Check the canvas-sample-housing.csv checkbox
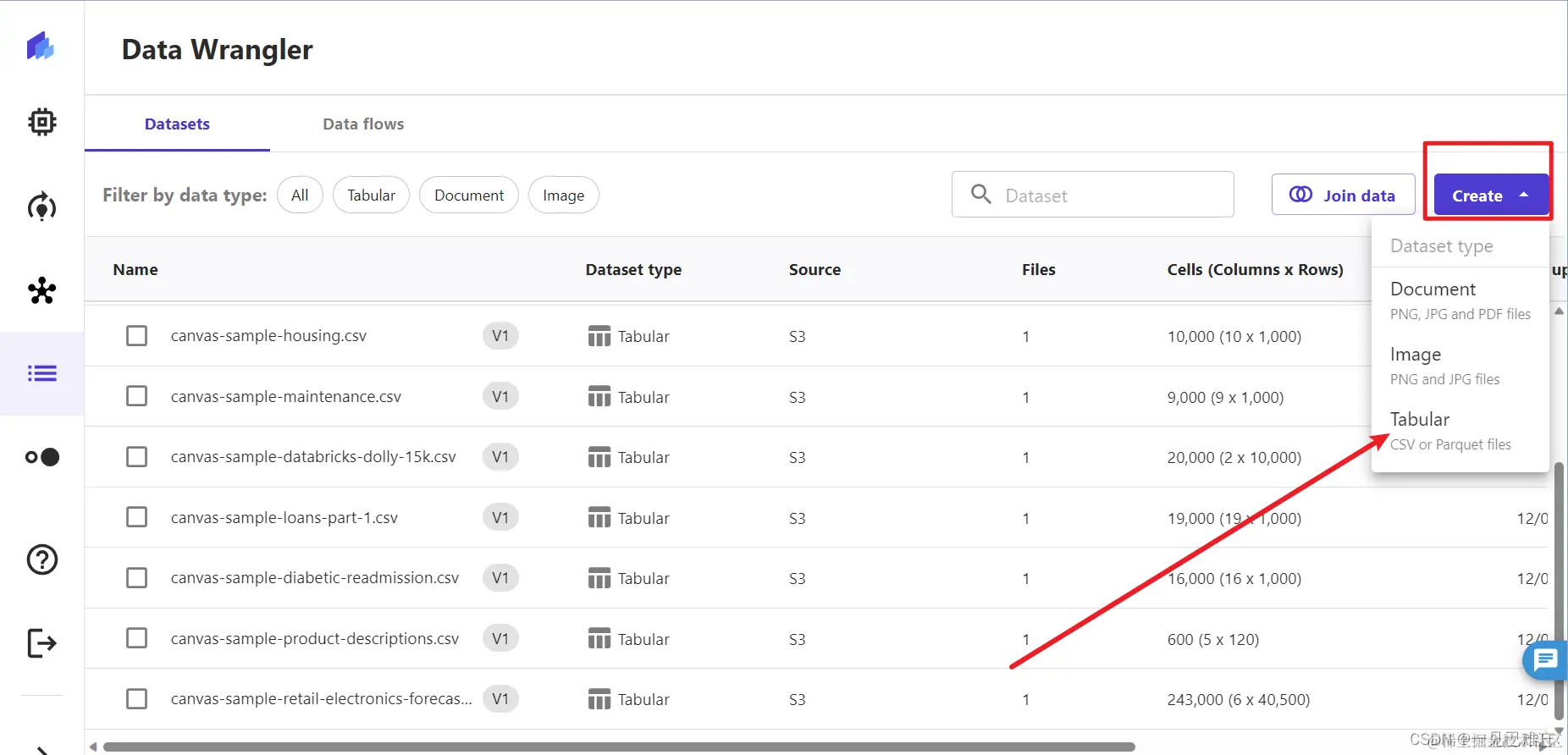Viewport: 1568px width, 755px height. (x=136, y=336)
